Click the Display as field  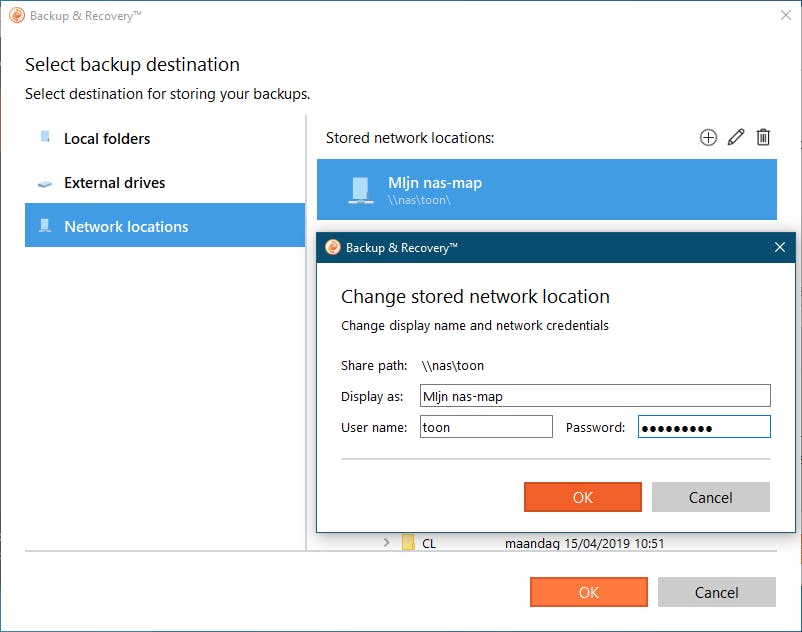(595, 396)
